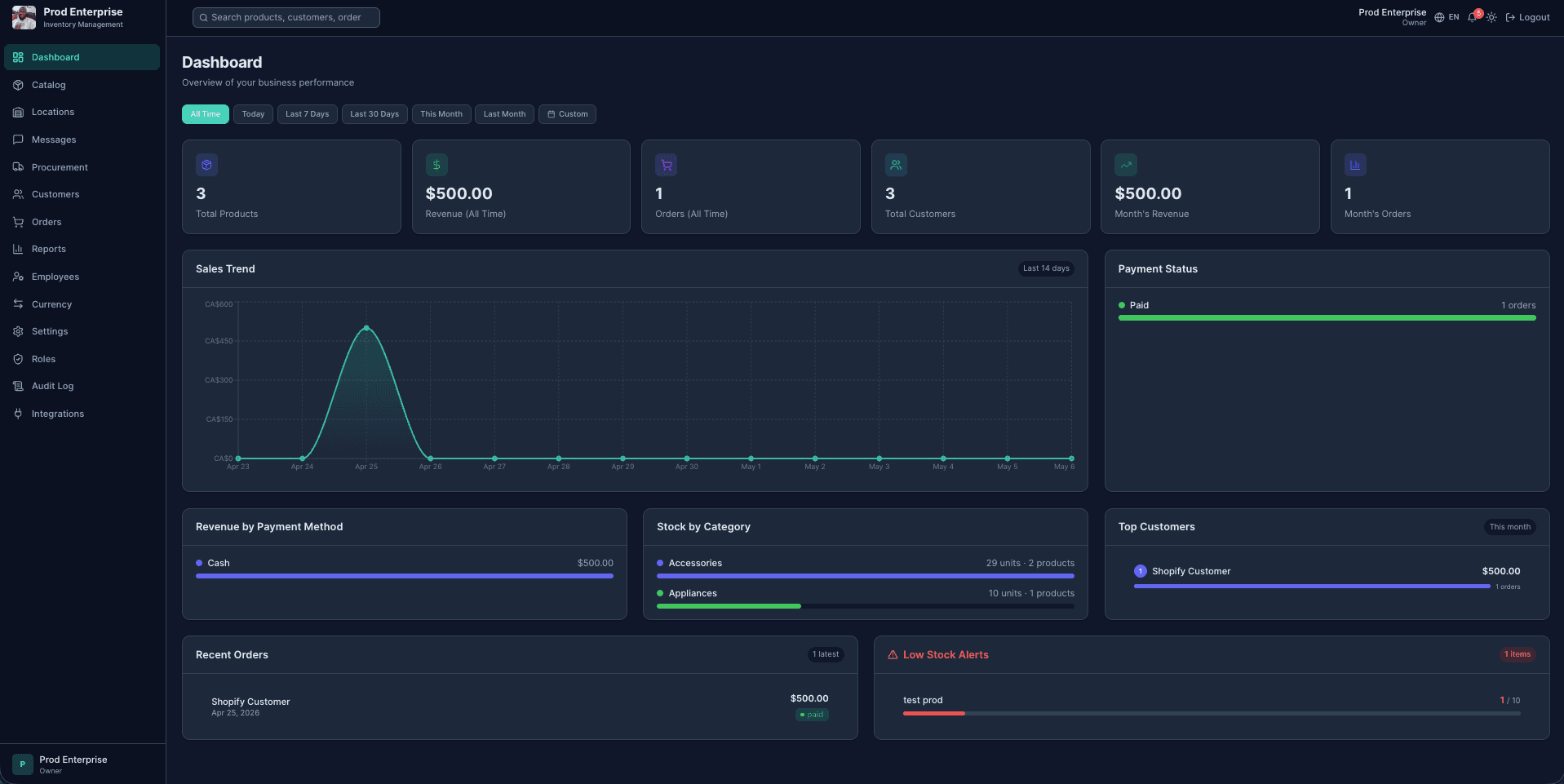This screenshot has height=784, width=1564.
Task: Navigate to Audit Log
Action: coord(82,386)
